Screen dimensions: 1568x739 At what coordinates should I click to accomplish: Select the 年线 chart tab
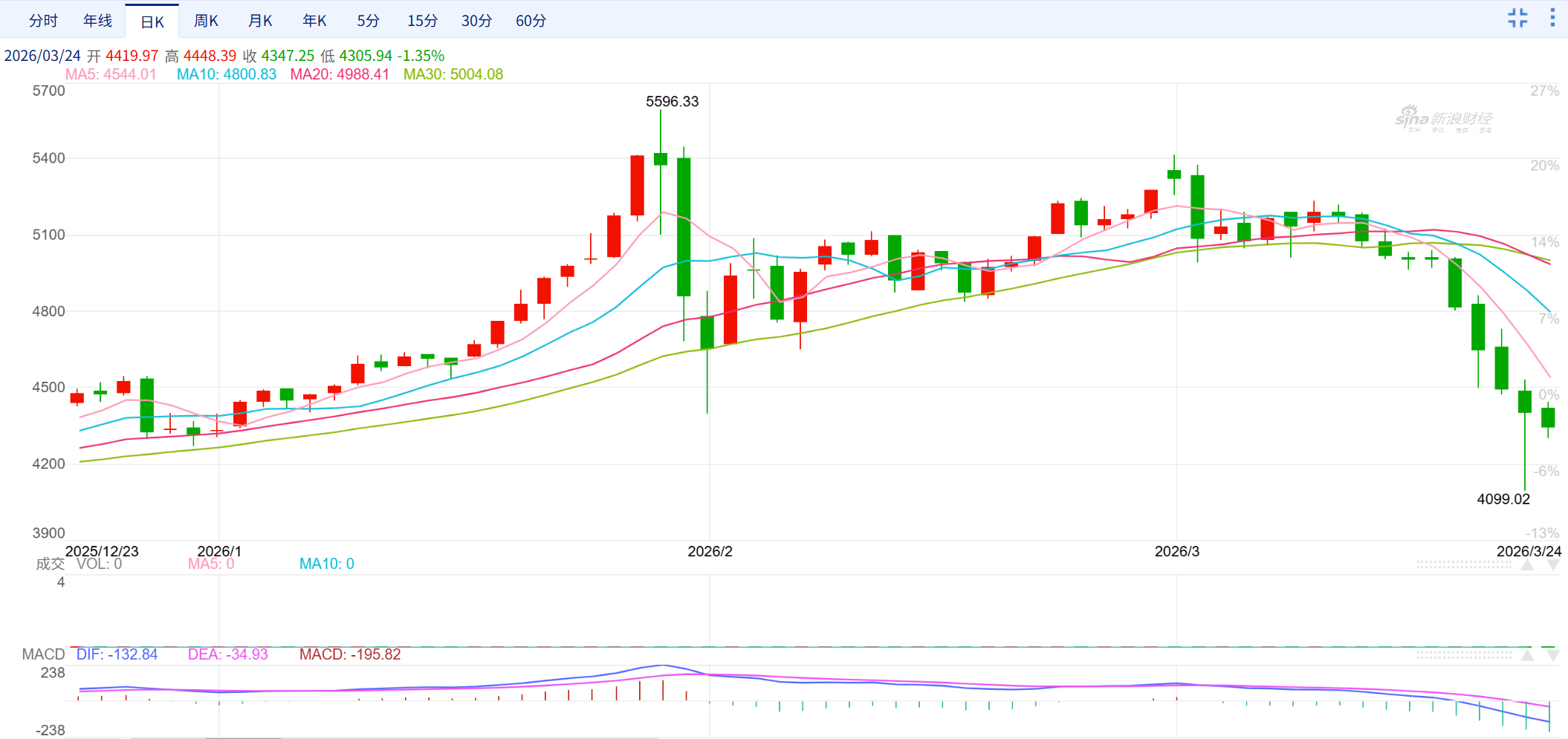click(x=97, y=21)
